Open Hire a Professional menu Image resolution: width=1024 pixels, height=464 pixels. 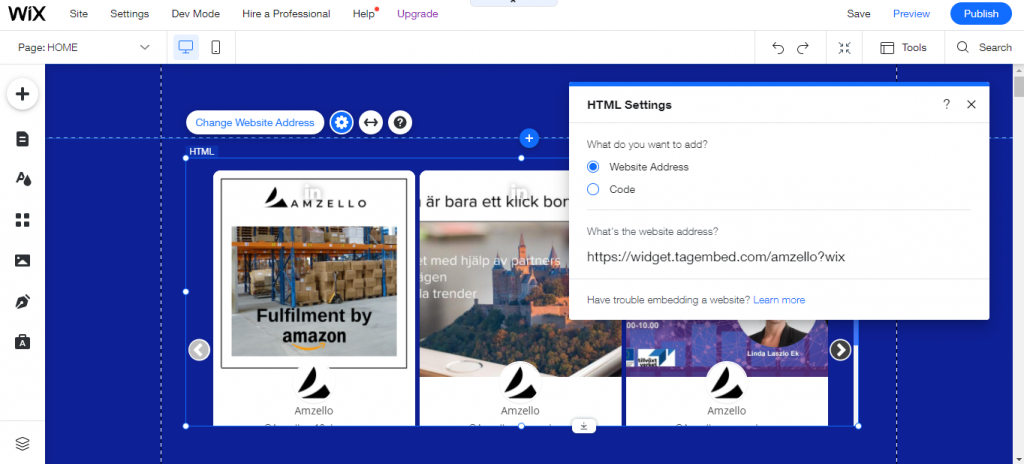286,14
